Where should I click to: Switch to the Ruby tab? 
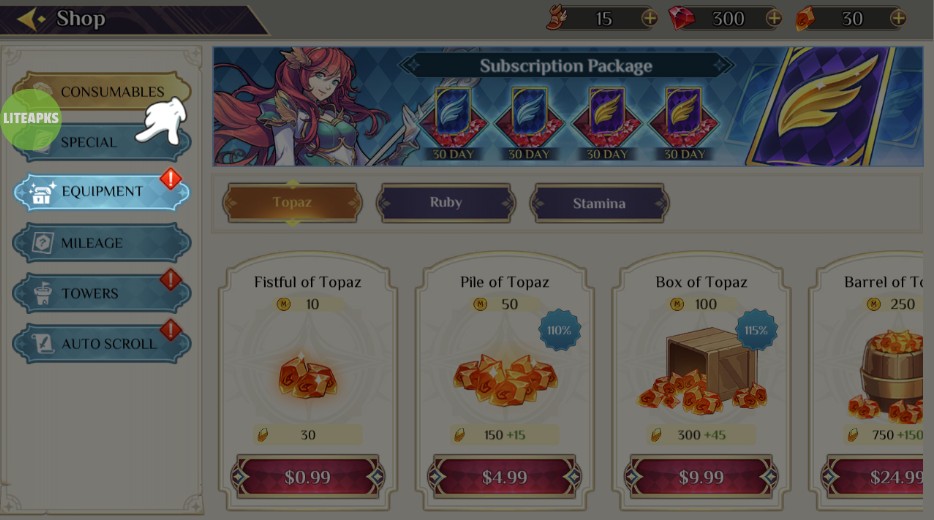coord(446,203)
